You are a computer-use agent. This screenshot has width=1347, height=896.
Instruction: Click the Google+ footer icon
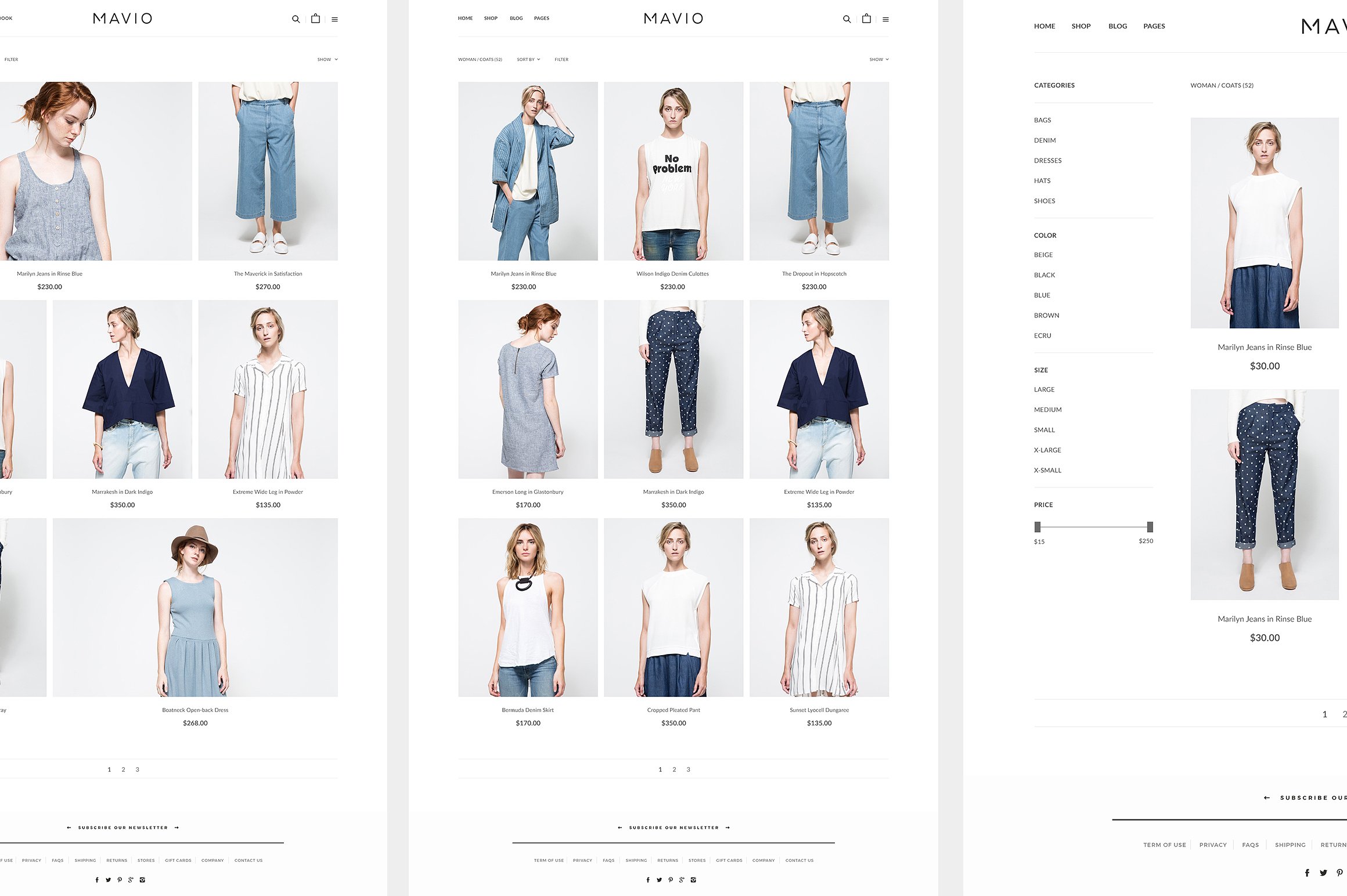click(683, 880)
